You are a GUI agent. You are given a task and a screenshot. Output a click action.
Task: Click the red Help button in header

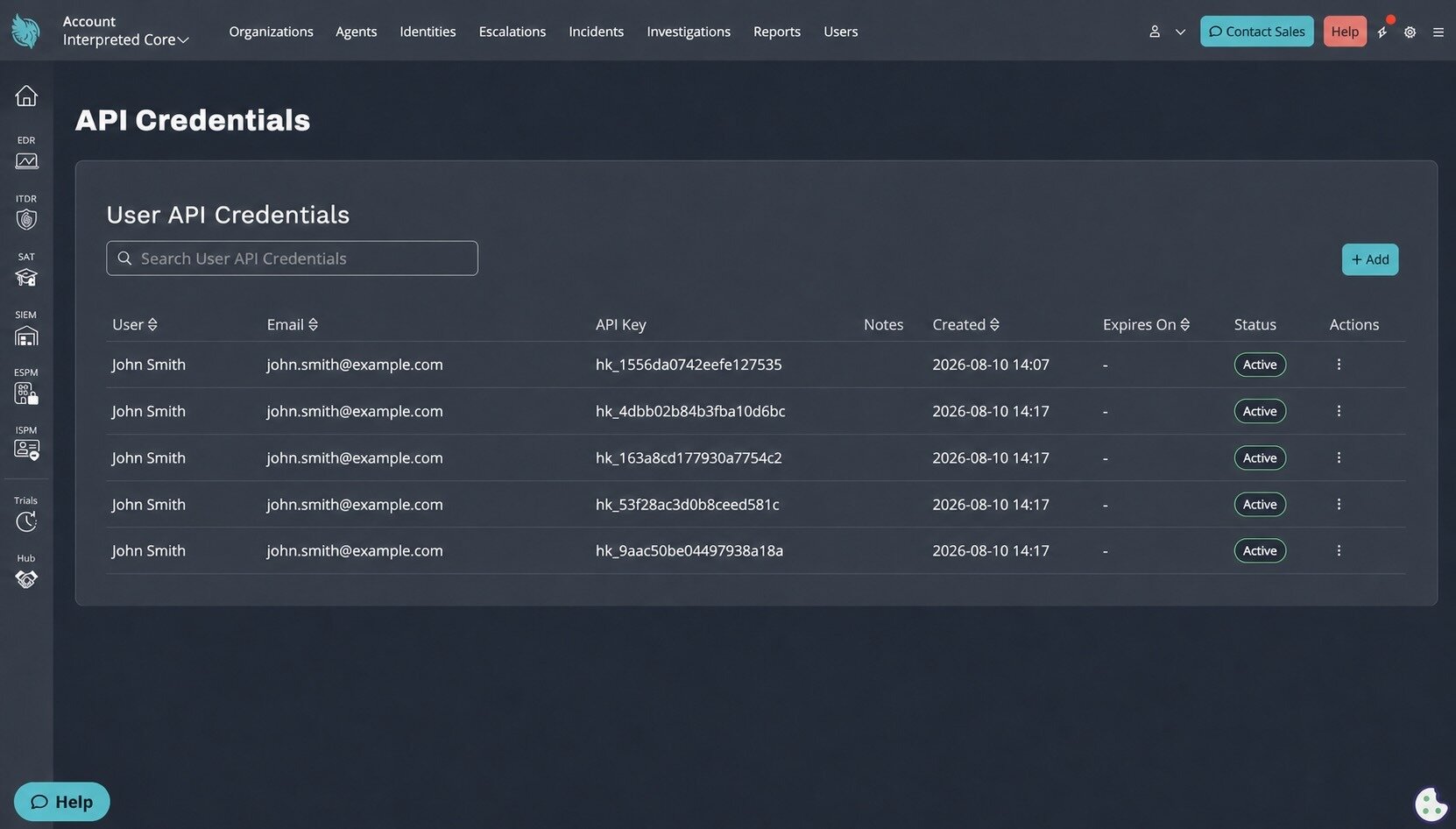point(1345,32)
